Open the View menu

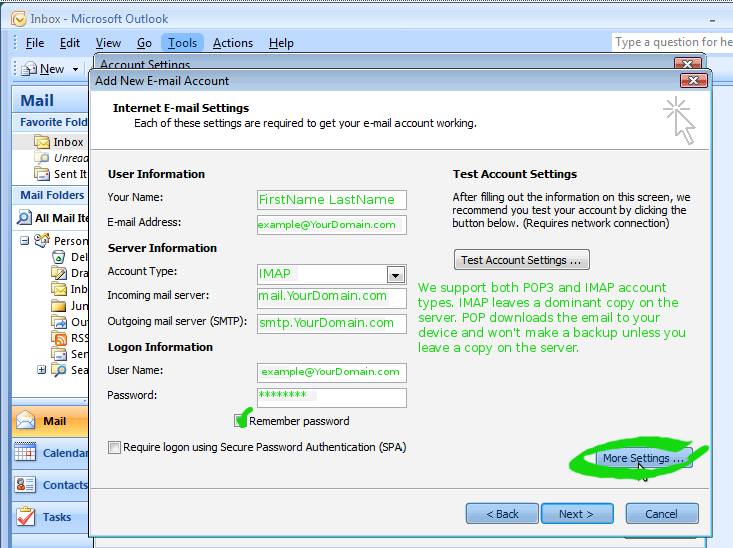108,43
